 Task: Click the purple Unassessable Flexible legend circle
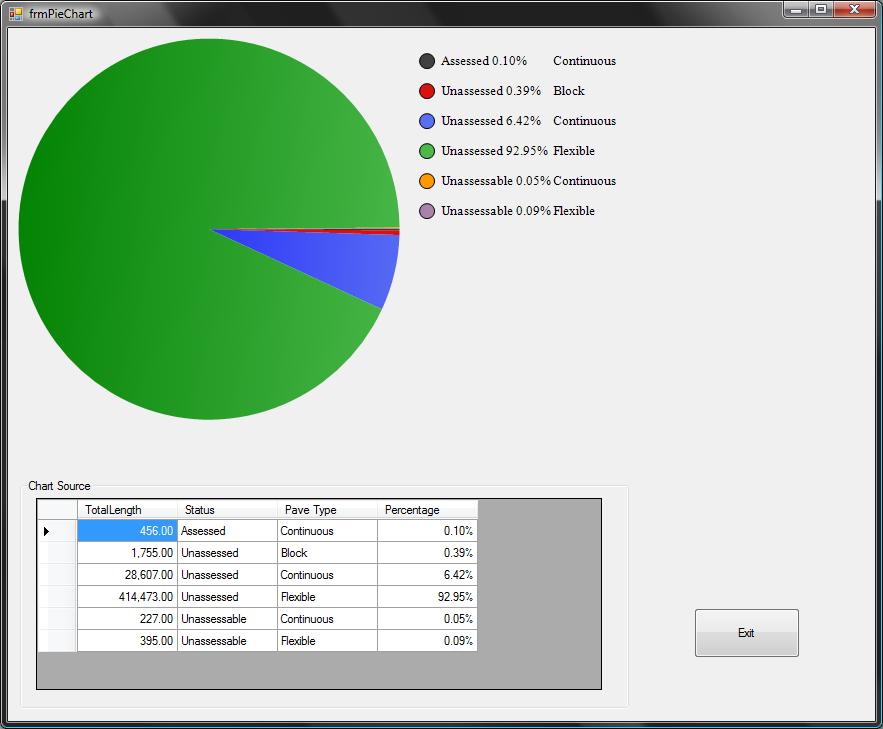[427, 211]
